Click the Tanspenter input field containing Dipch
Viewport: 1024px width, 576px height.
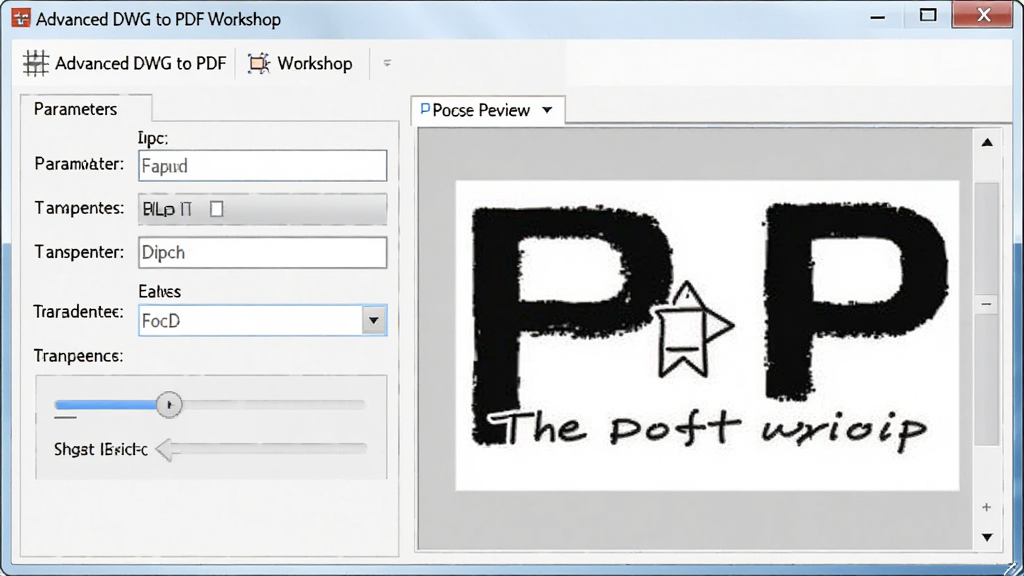point(263,253)
